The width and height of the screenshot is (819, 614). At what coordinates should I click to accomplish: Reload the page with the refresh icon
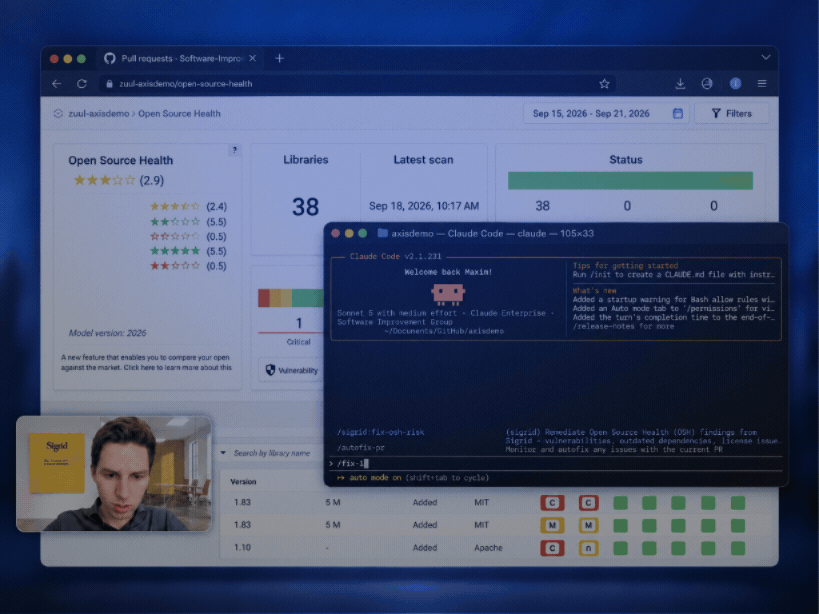pyautogui.click(x=81, y=84)
